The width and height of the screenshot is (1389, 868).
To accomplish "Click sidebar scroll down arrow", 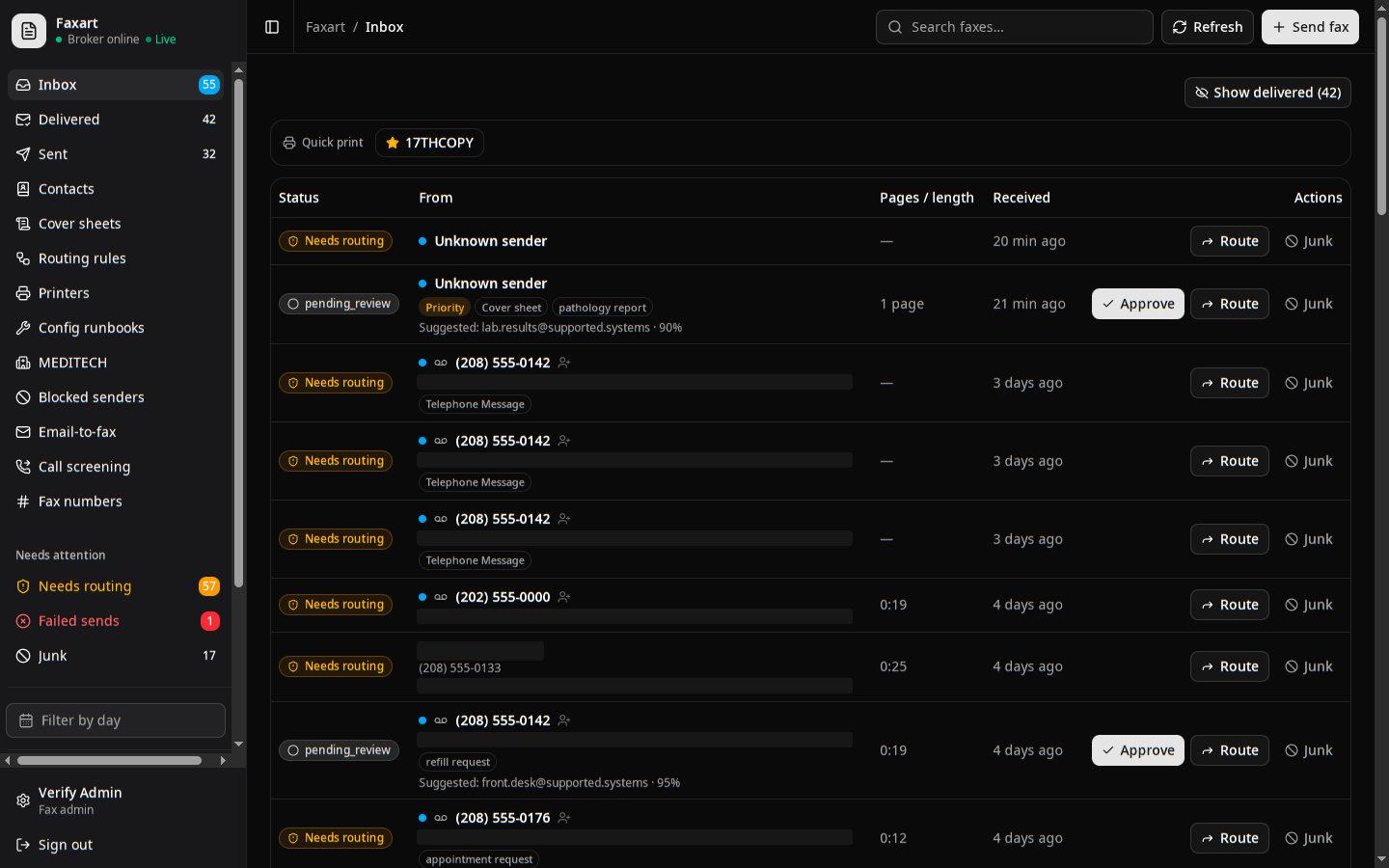I will 238,745.
